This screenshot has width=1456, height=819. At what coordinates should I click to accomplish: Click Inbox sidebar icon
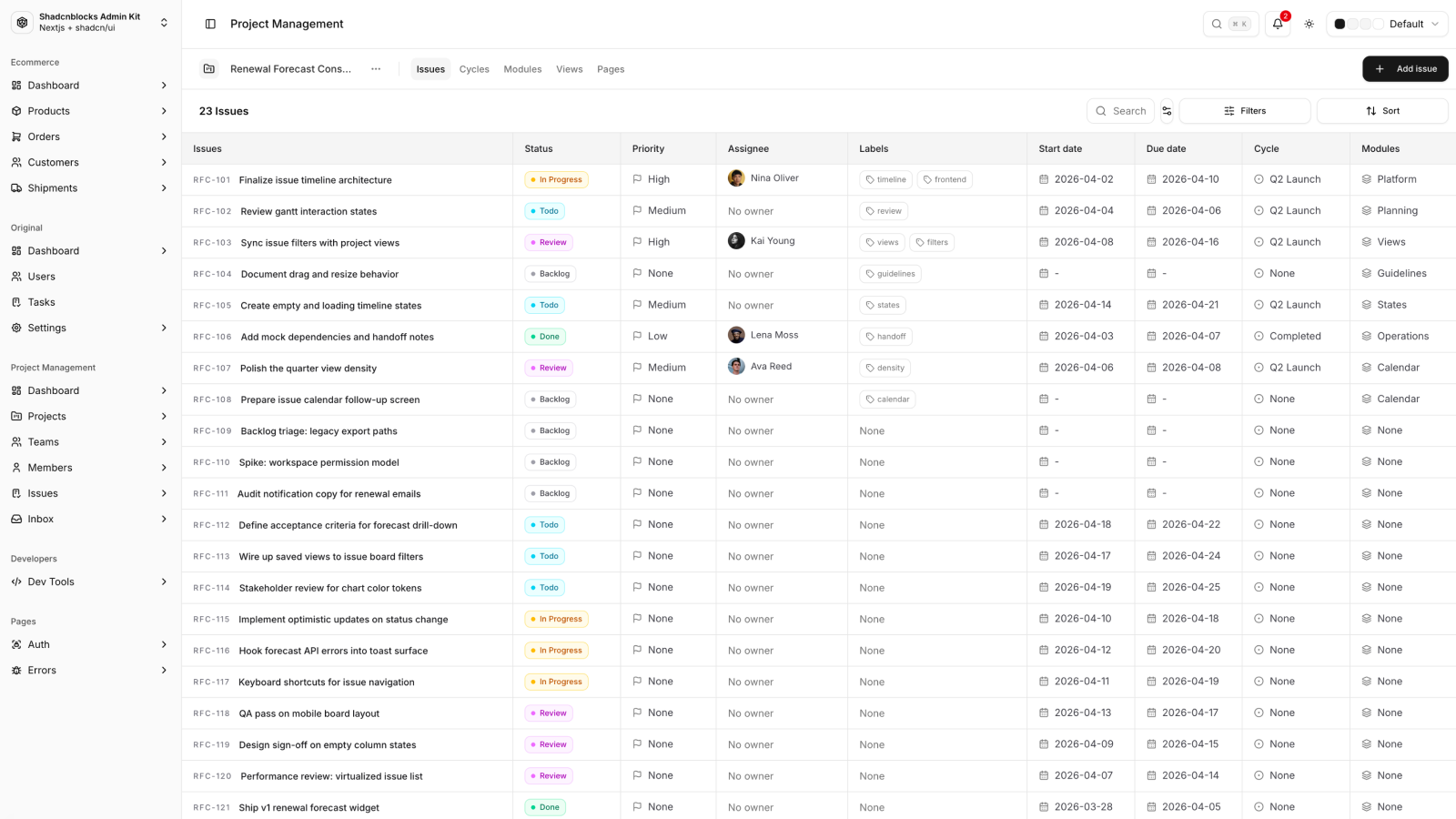(x=16, y=519)
